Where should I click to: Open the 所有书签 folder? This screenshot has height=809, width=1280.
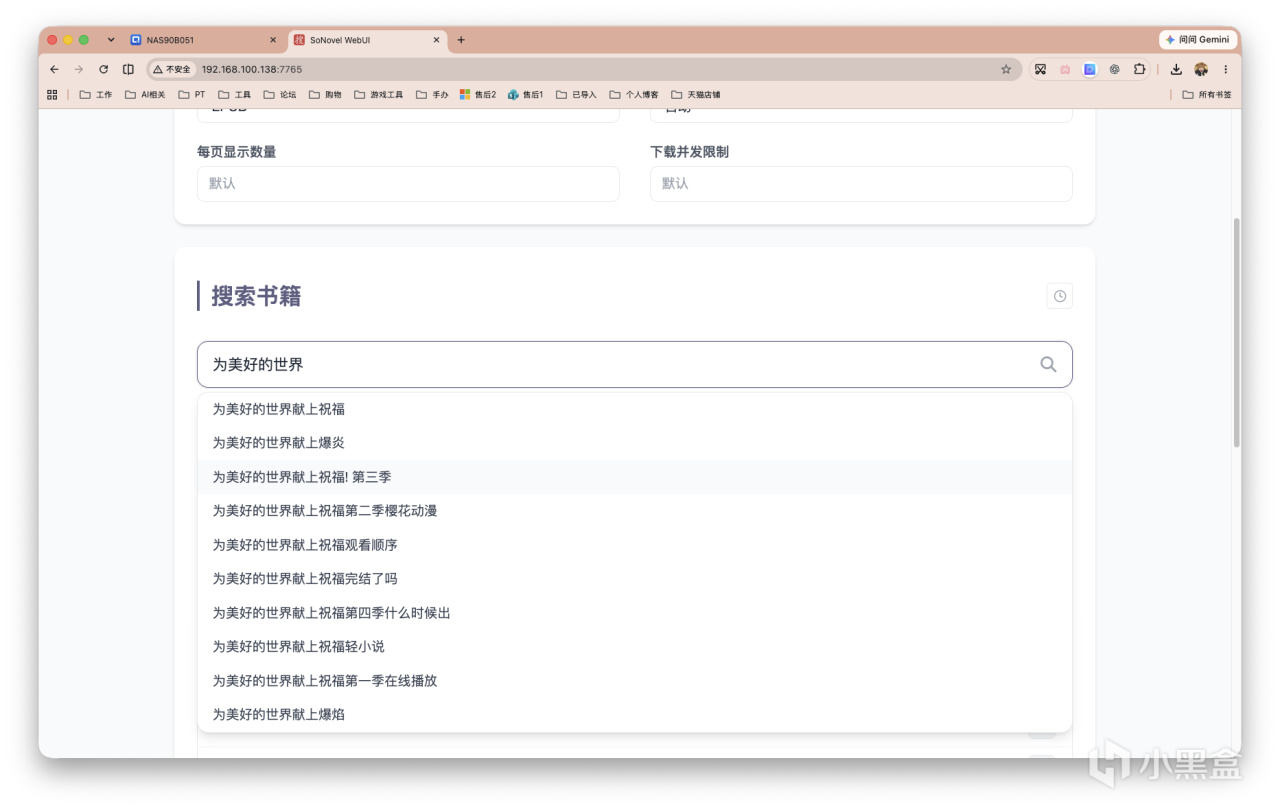pyautogui.click(x=1207, y=94)
